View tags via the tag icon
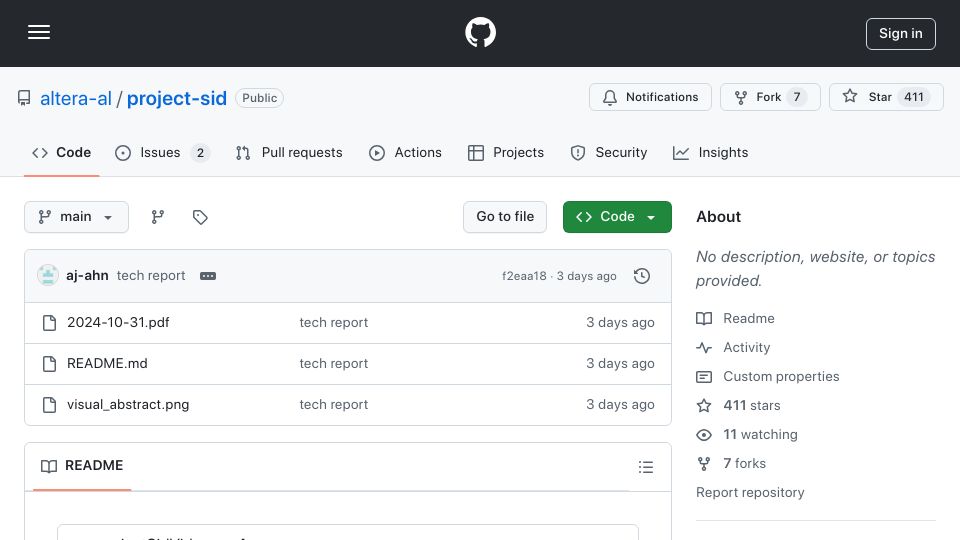Viewport: 960px width, 540px height. click(x=200, y=217)
